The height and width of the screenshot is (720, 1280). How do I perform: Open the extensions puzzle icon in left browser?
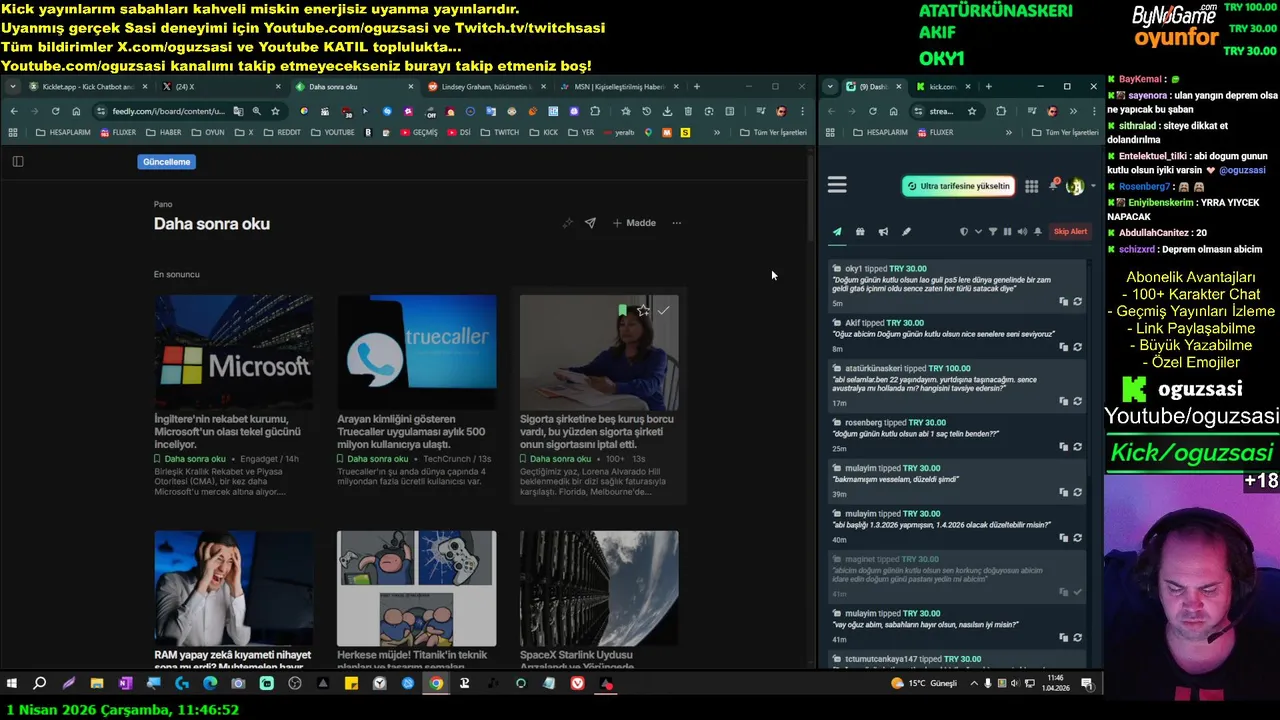[595, 111]
